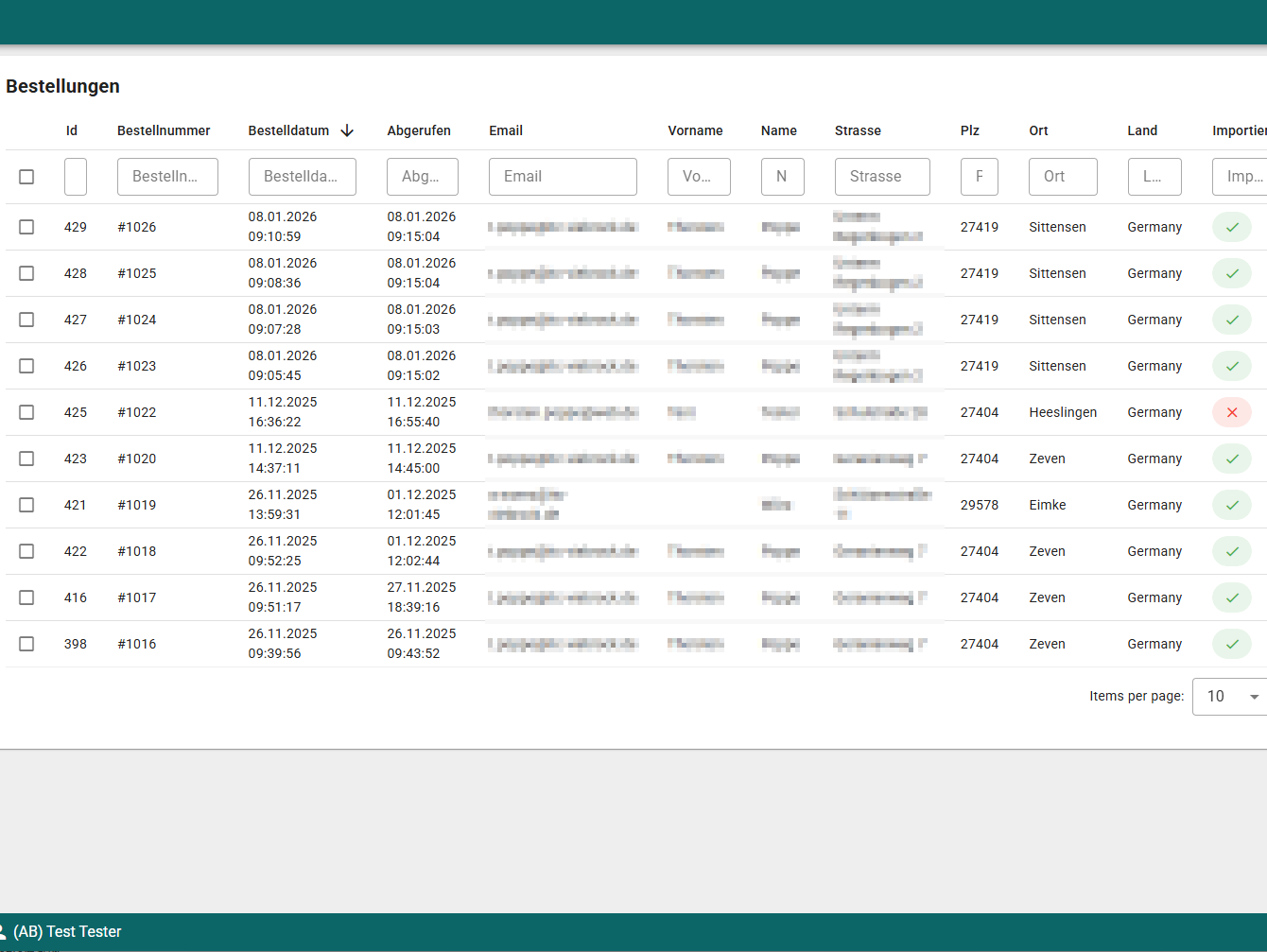This screenshot has width=1267, height=952.
Task: Click the green import checkmark for order #1016
Action: (1231, 644)
